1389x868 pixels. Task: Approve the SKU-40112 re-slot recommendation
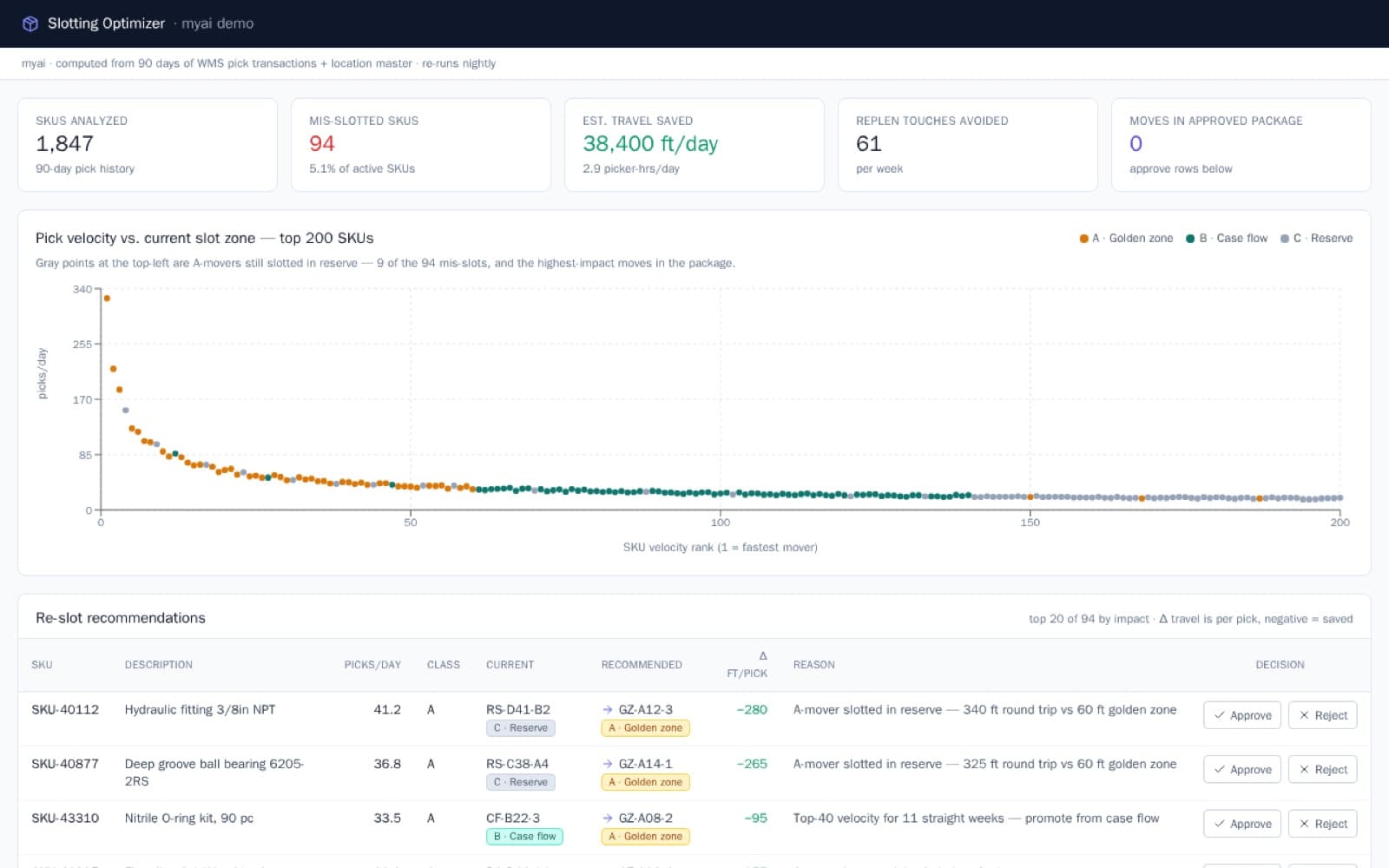tap(1242, 715)
